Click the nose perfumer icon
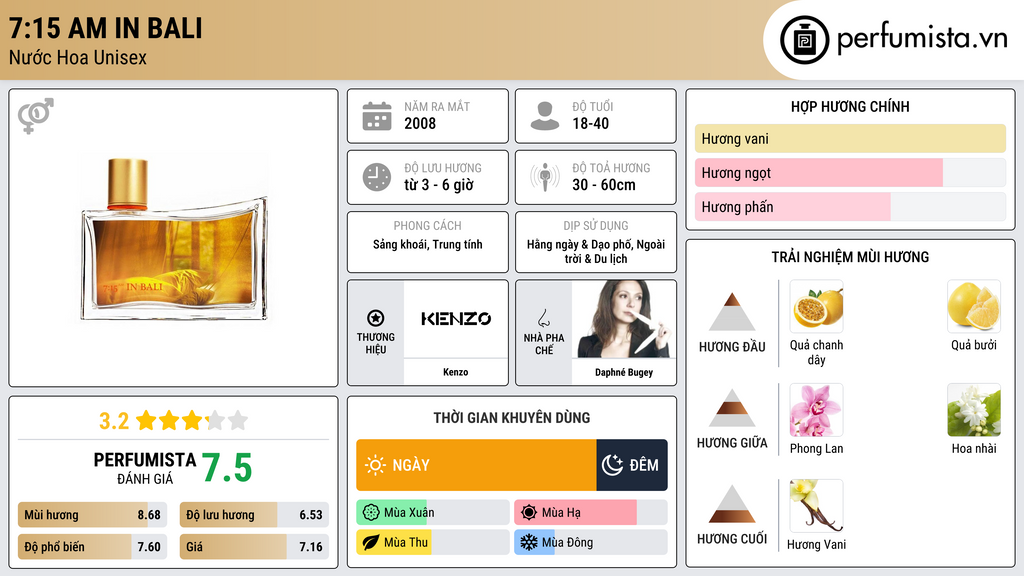 coord(543,319)
